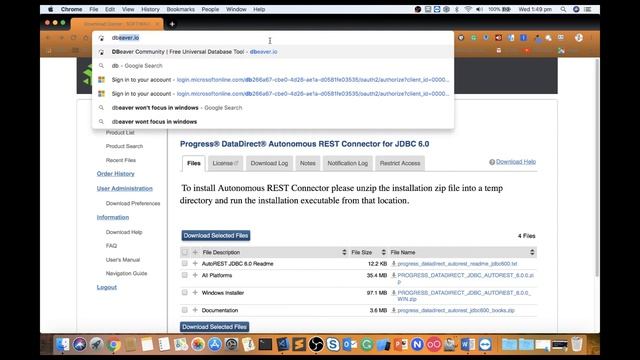Open the Photos app in dock

[198, 344]
